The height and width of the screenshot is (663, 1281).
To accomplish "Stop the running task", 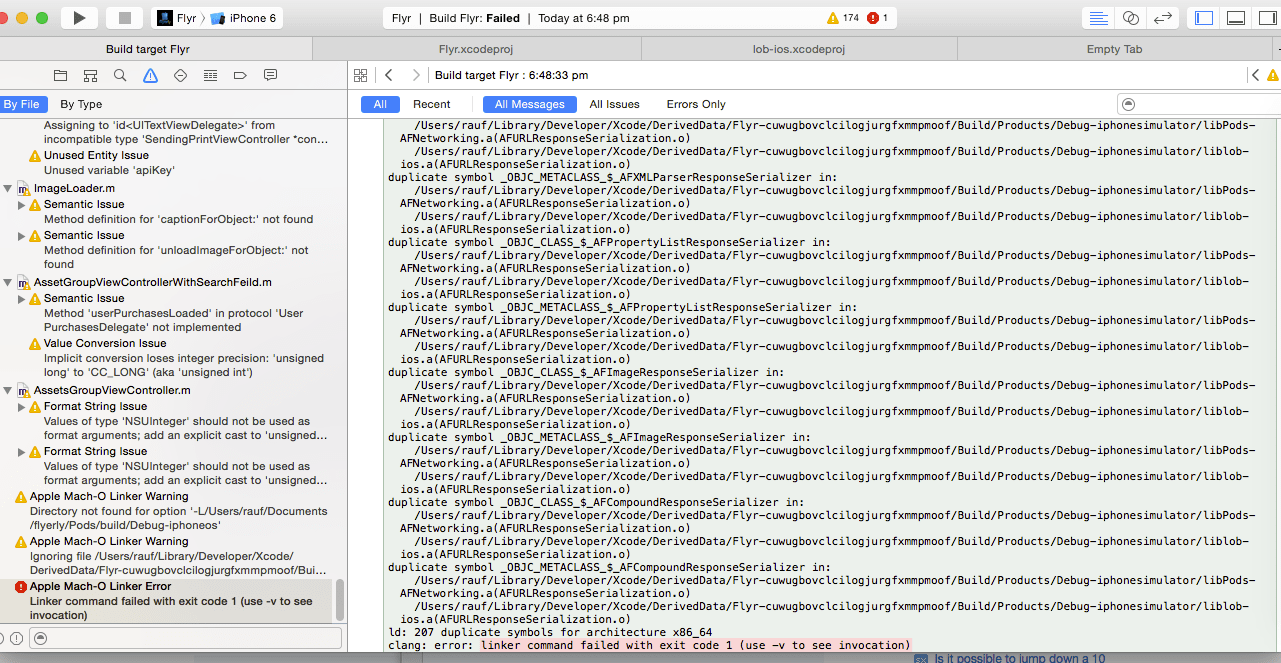I will point(125,18).
